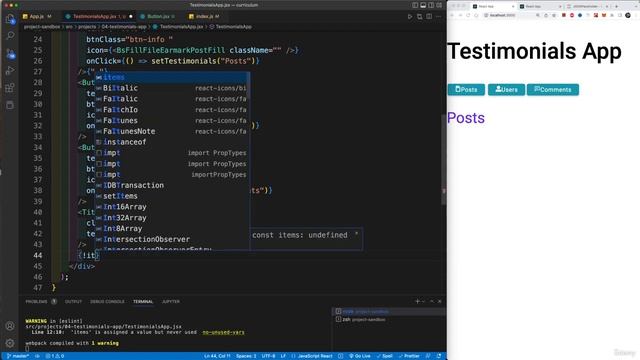Click the TestimonialsApp.jsx breadcrumb
The width and height of the screenshot is (640, 360).
coord(181,27)
